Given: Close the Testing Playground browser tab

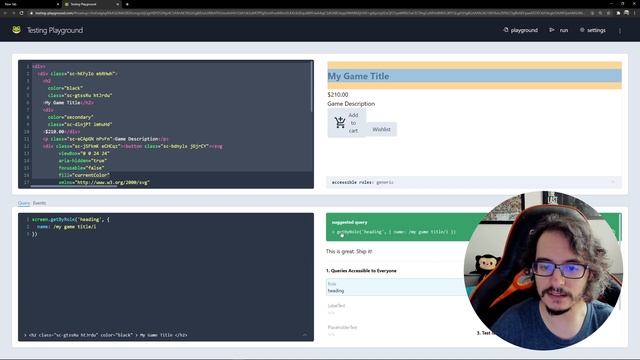Looking at the screenshot, I should [x=118, y=4].
